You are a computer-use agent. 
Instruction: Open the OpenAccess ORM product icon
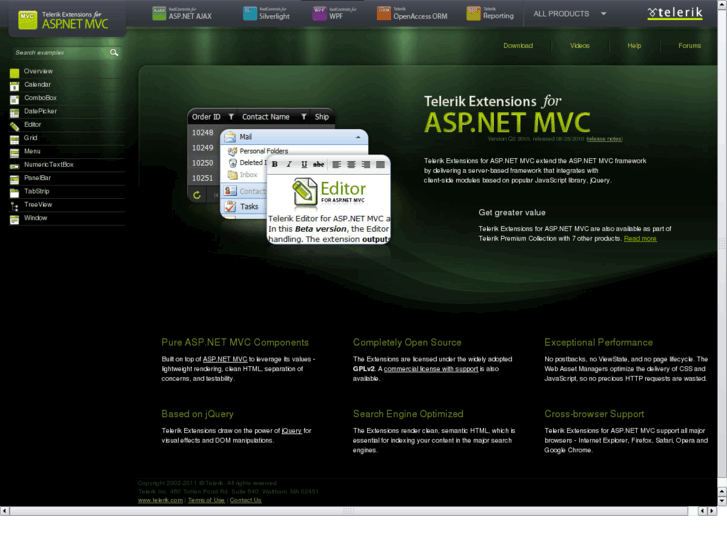tap(384, 13)
